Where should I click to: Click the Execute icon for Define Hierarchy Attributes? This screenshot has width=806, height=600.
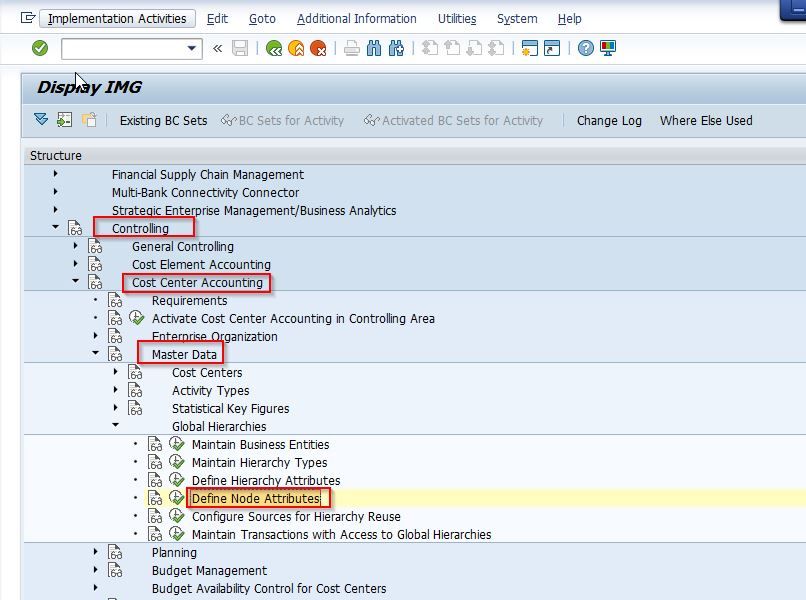(x=176, y=480)
